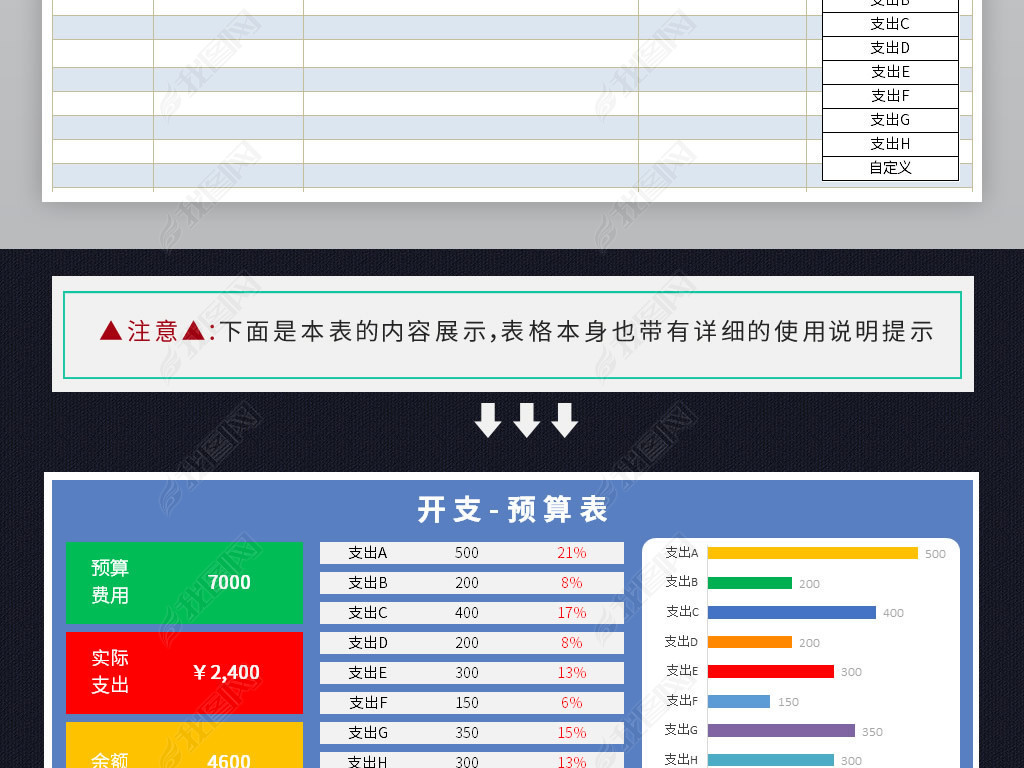Image resolution: width=1024 pixels, height=768 pixels.
Task: Click the 开支-预算表 title header
Action: point(512,510)
